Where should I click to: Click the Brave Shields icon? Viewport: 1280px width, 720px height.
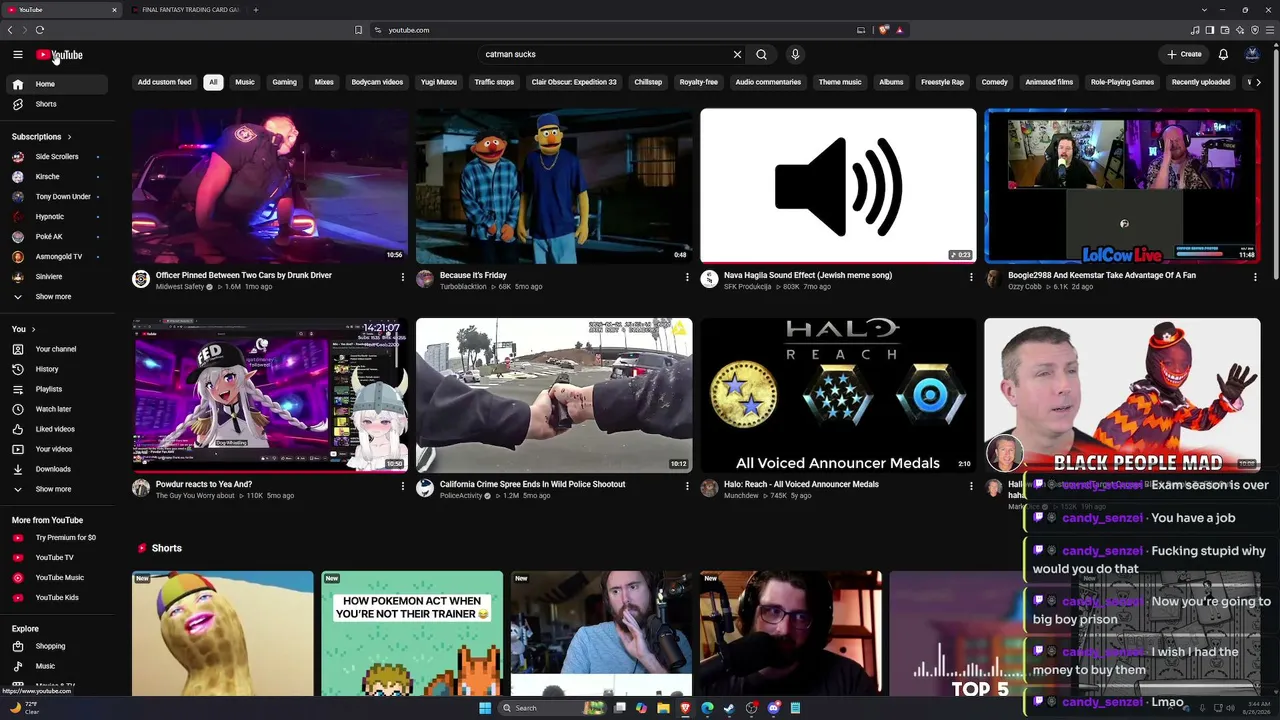tap(884, 30)
